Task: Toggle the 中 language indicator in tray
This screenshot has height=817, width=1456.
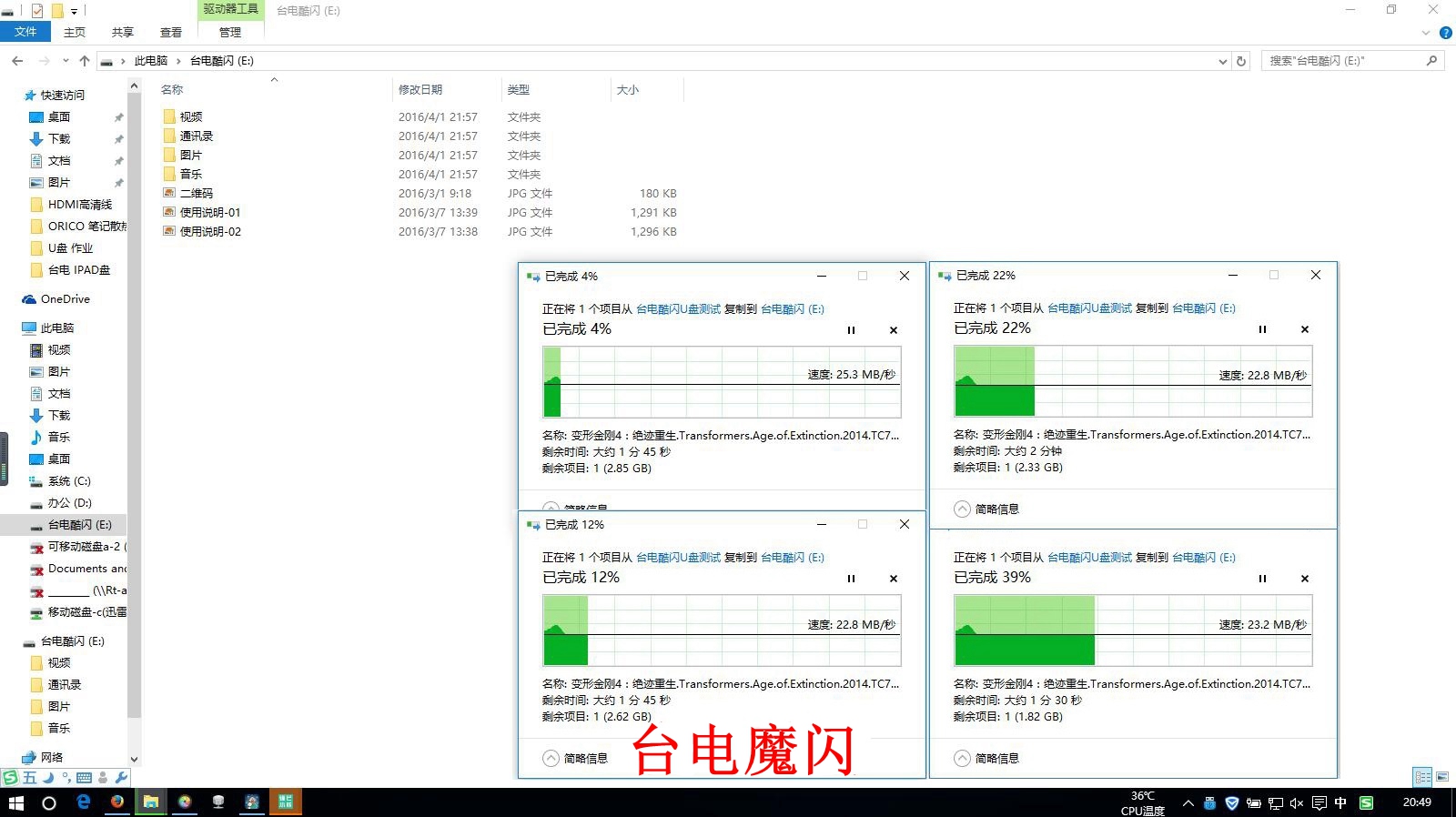Action: pos(1340,803)
